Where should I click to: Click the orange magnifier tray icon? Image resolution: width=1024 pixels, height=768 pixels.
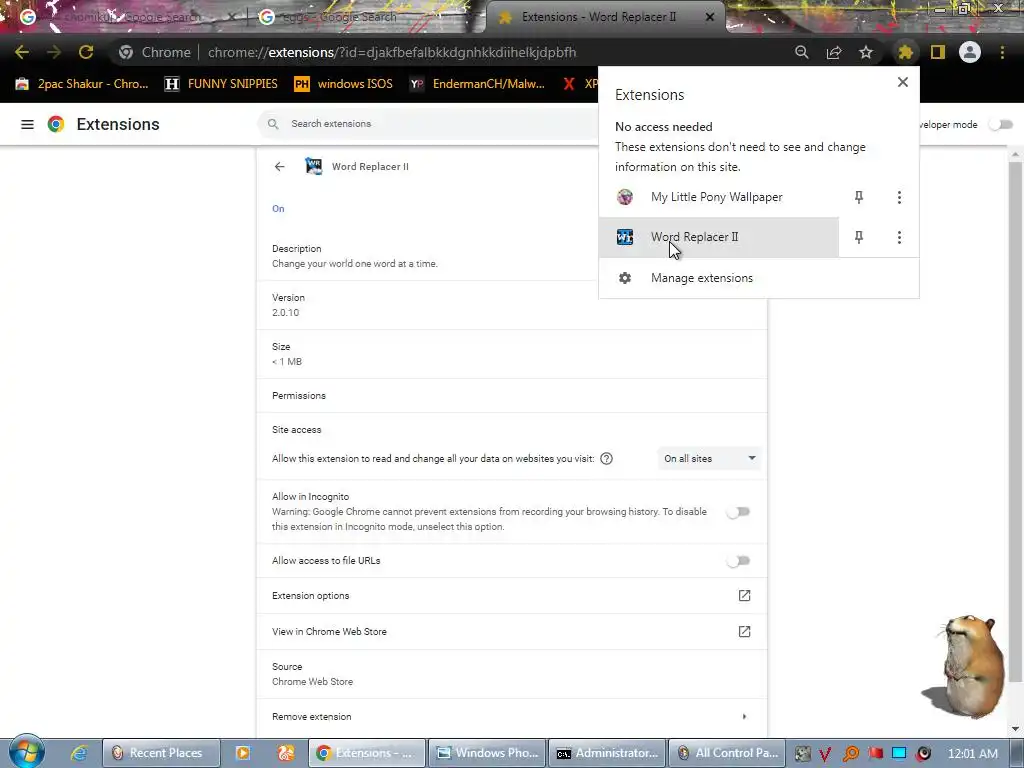(x=850, y=754)
